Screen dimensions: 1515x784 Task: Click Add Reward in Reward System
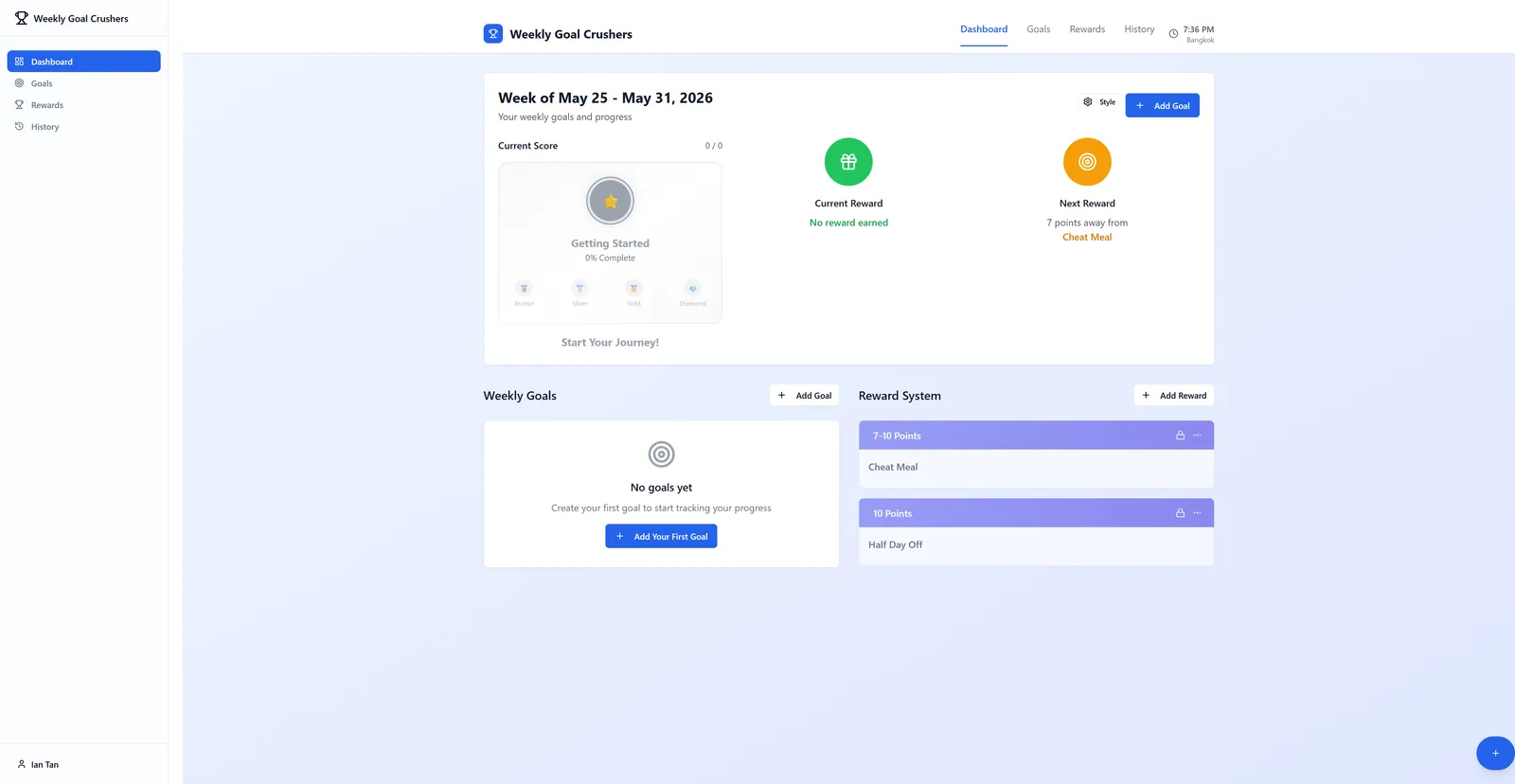(1174, 395)
